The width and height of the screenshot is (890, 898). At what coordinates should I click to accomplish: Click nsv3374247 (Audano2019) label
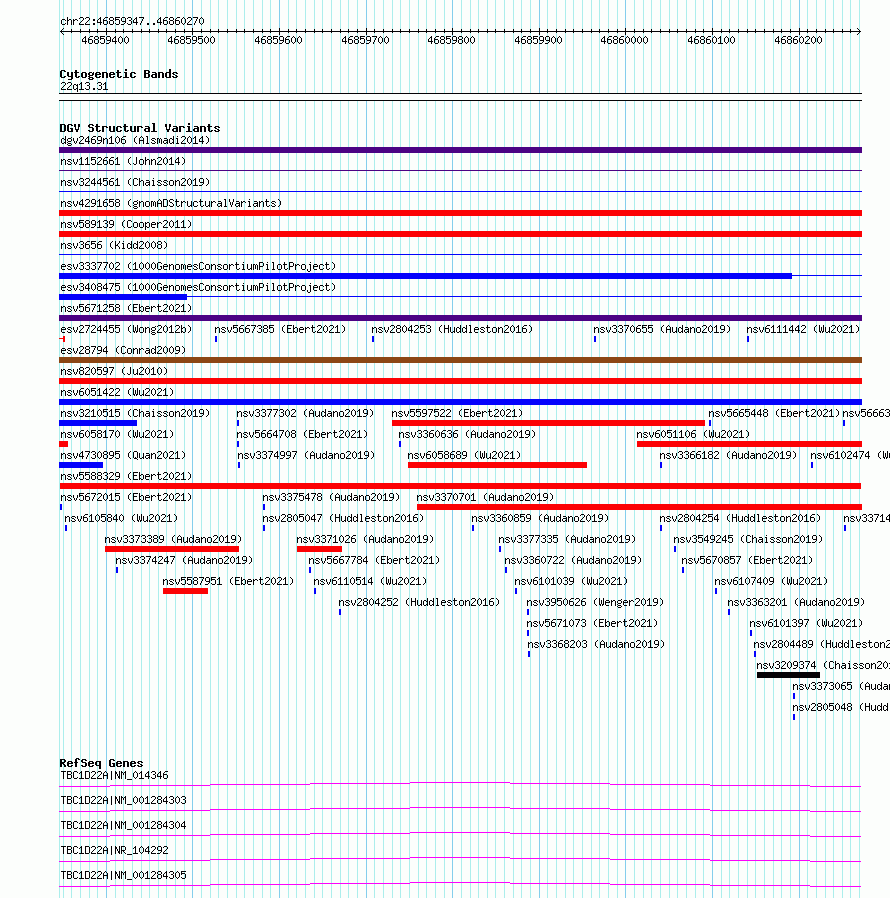point(184,561)
